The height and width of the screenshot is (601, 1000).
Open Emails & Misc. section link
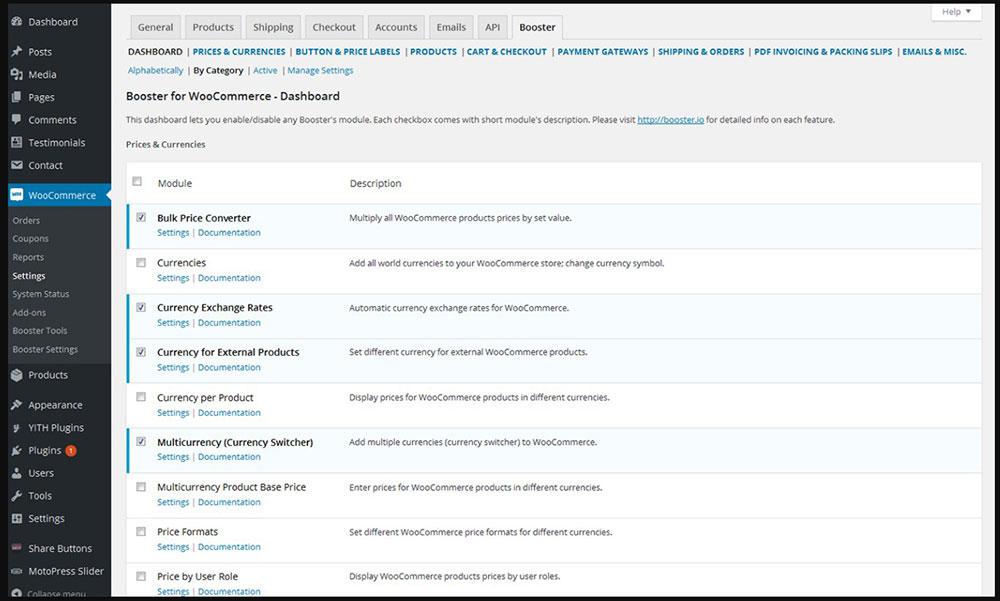(x=934, y=52)
